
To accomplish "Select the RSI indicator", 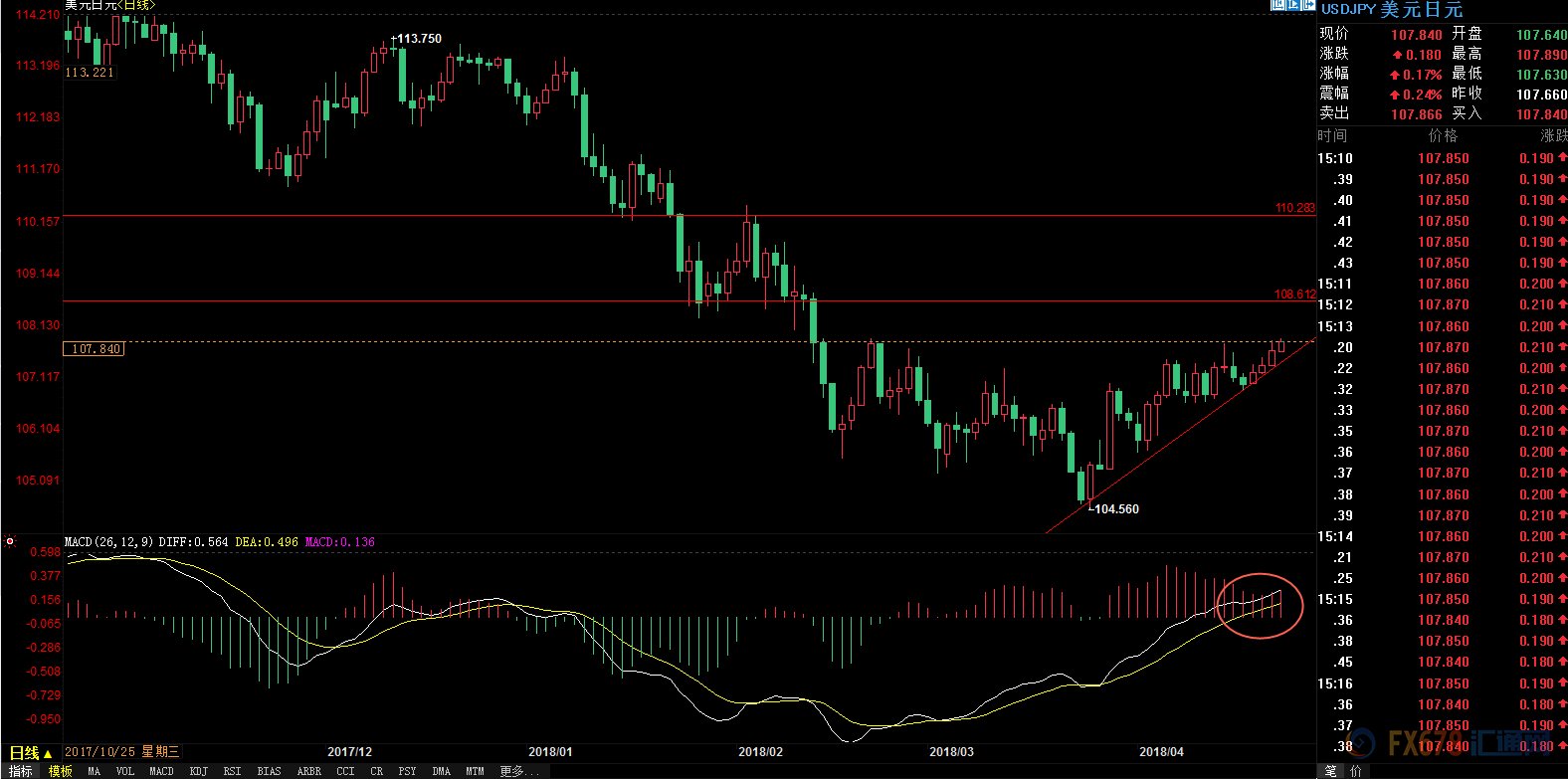I will (x=232, y=771).
